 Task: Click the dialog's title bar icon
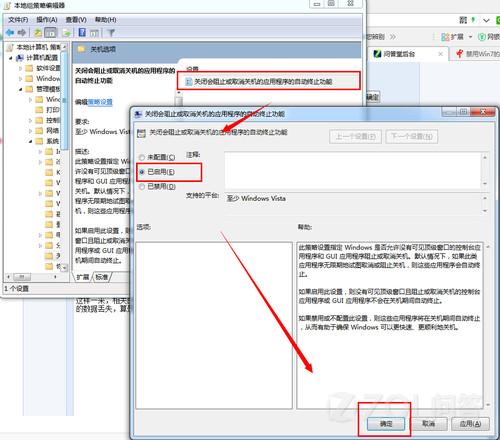138,114
